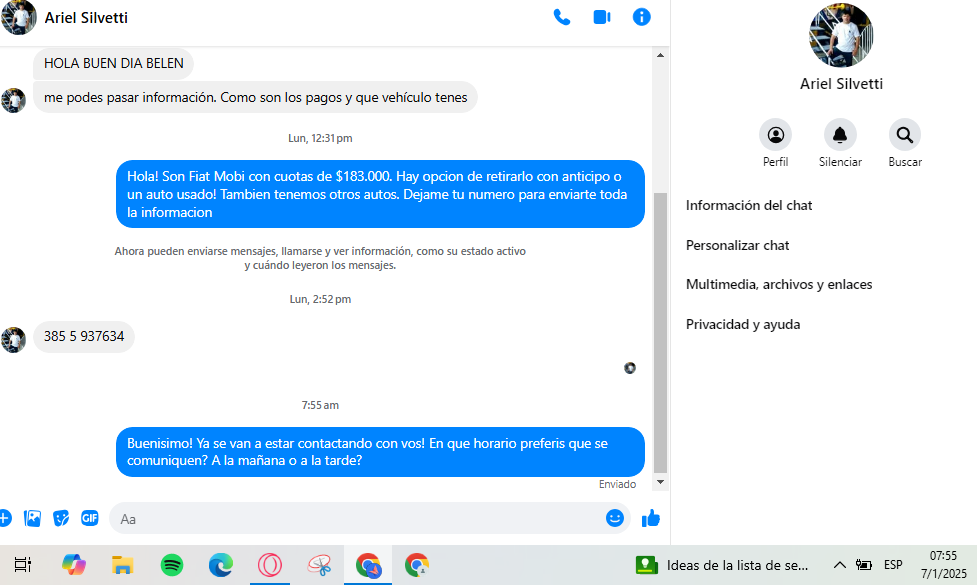Open Task View on the taskbar
This screenshot has height=585, width=977.
(23, 565)
